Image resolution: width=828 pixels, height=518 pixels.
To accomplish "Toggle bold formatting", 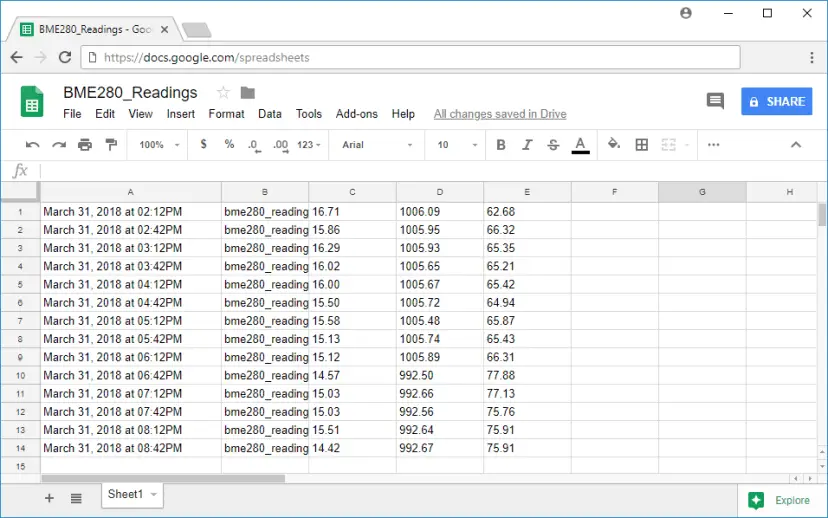I will pos(501,145).
